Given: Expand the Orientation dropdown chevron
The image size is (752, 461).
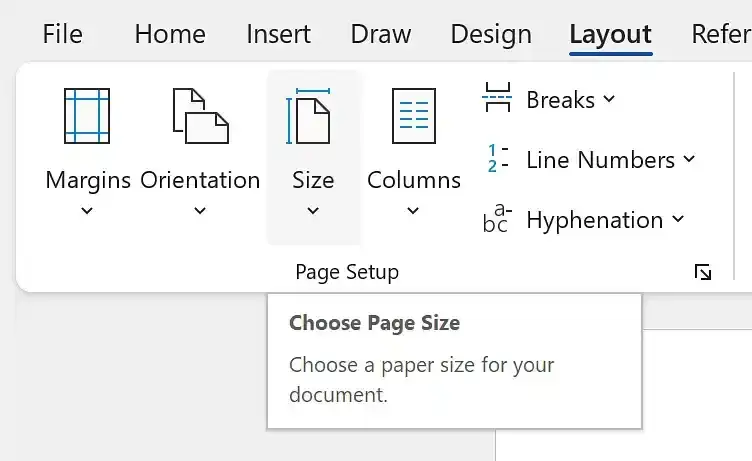Looking at the screenshot, I should [200, 210].
